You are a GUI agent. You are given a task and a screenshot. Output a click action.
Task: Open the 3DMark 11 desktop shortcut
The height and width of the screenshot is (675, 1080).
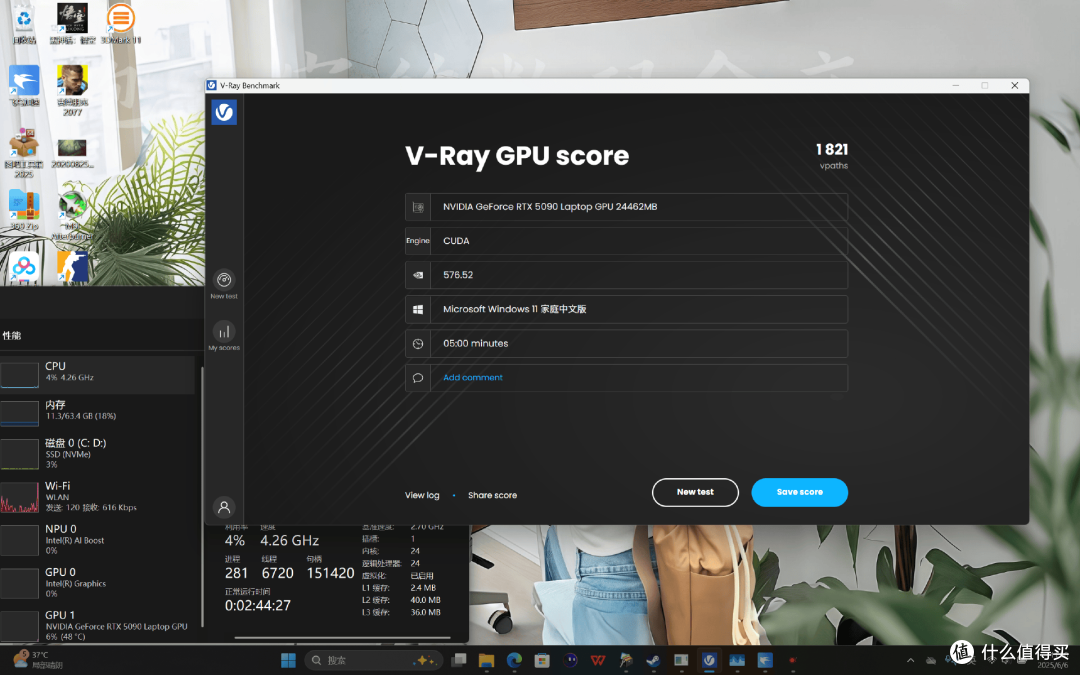click(121, 24)
